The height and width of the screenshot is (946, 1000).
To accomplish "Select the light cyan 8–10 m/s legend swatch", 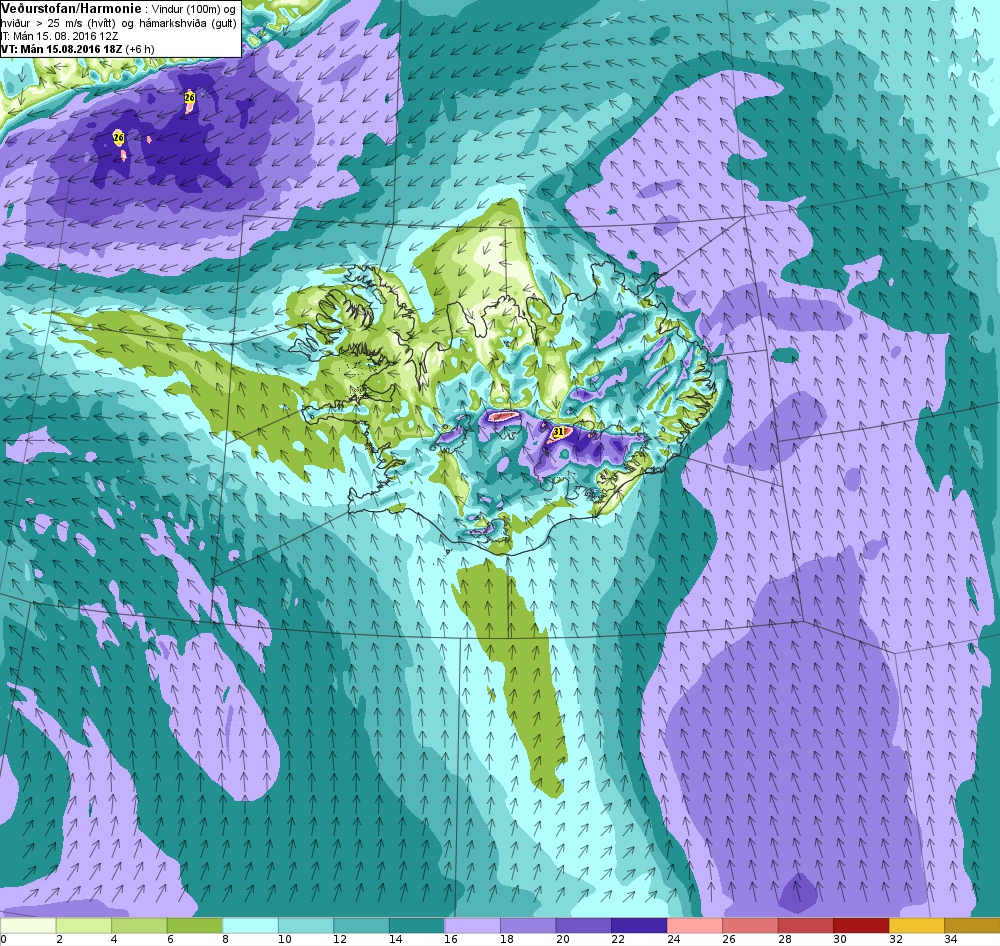I will click(x=250, y=925).
